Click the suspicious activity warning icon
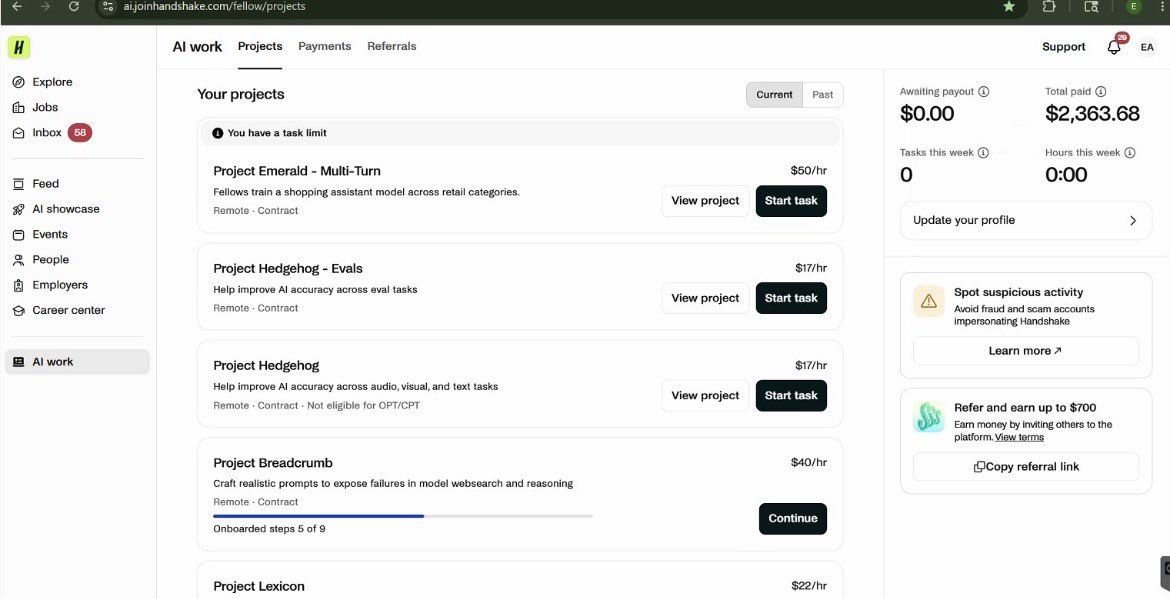The height and width of the screenshot is (599, 1170). [929, 301]
